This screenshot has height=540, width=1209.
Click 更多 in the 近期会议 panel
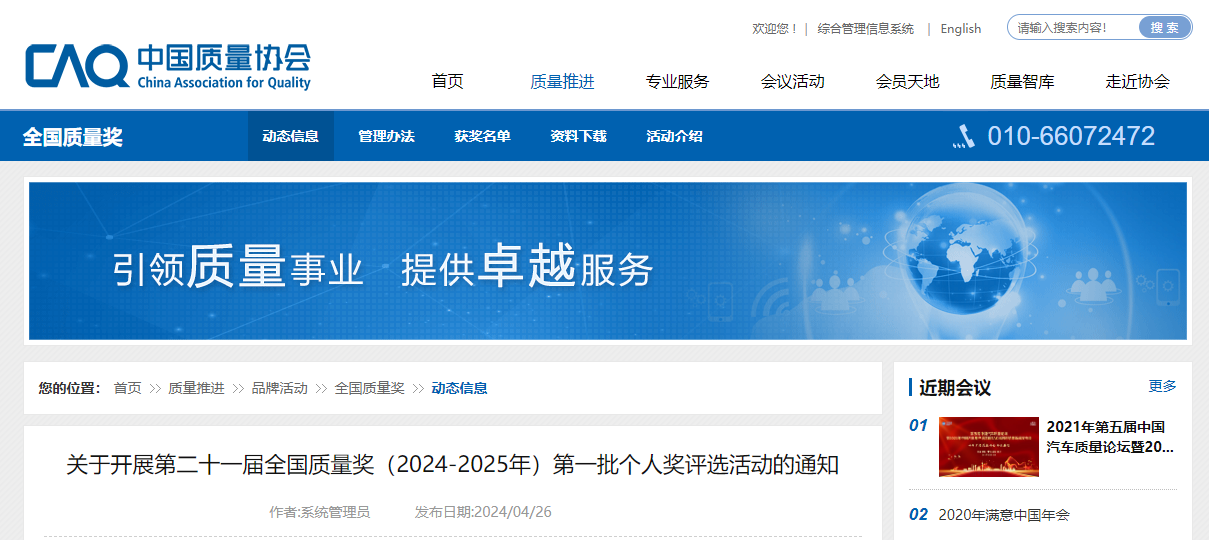pos(1162,386)
